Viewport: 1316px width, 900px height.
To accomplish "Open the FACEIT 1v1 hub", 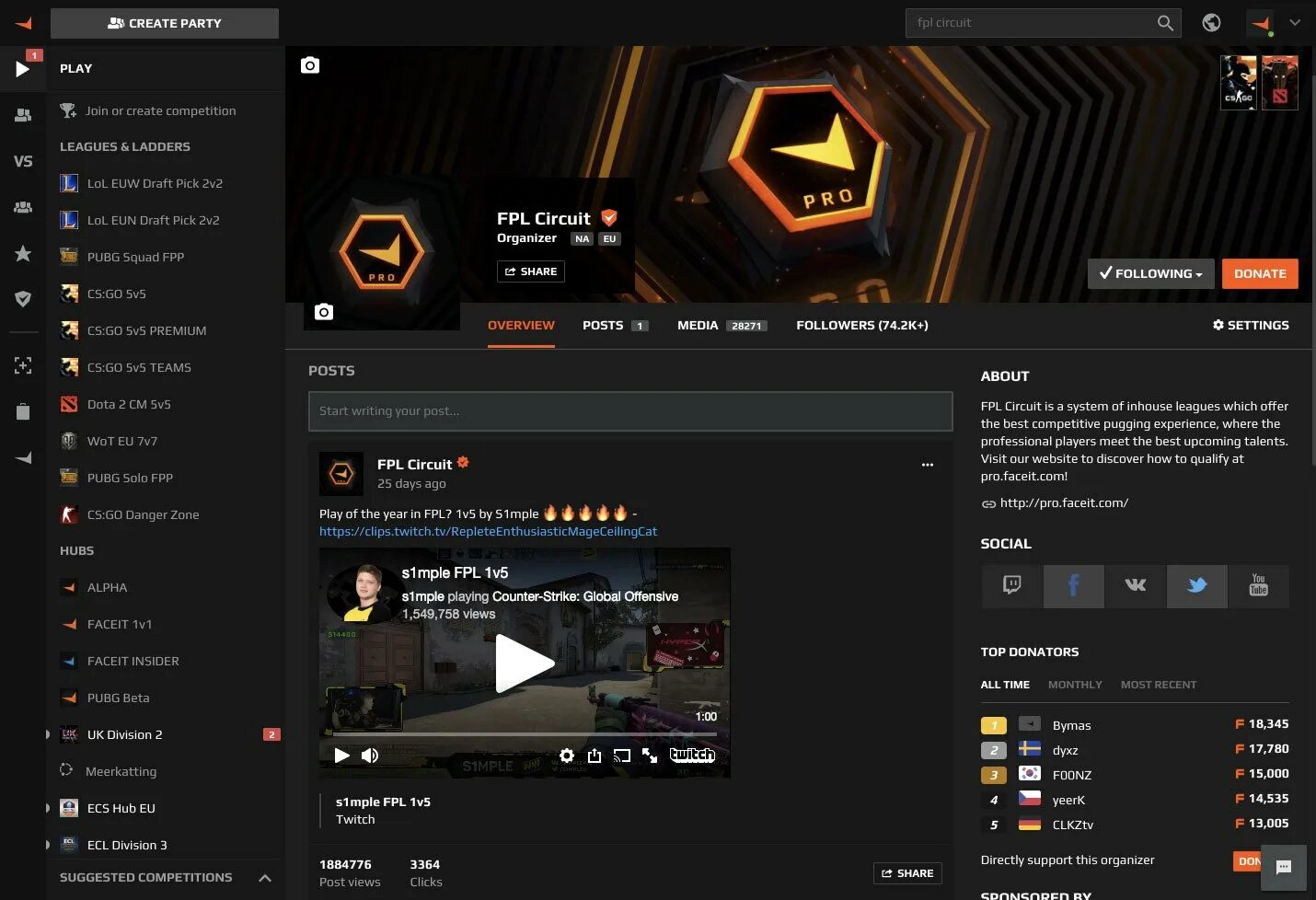I will 120,624.
